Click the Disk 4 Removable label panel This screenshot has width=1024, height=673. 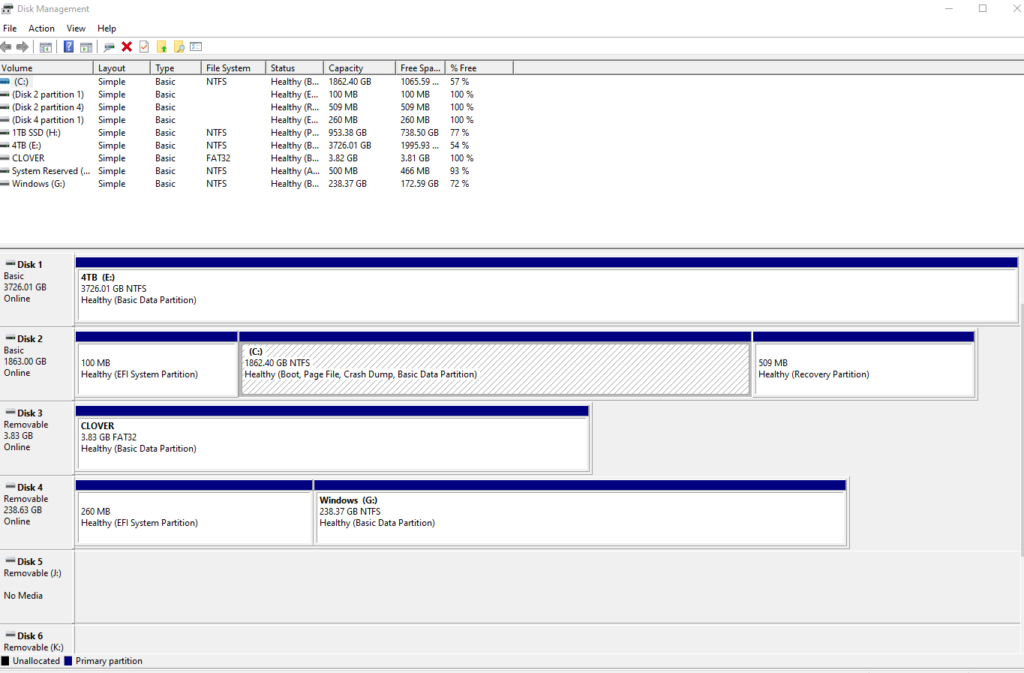click(x=37, y=512)
